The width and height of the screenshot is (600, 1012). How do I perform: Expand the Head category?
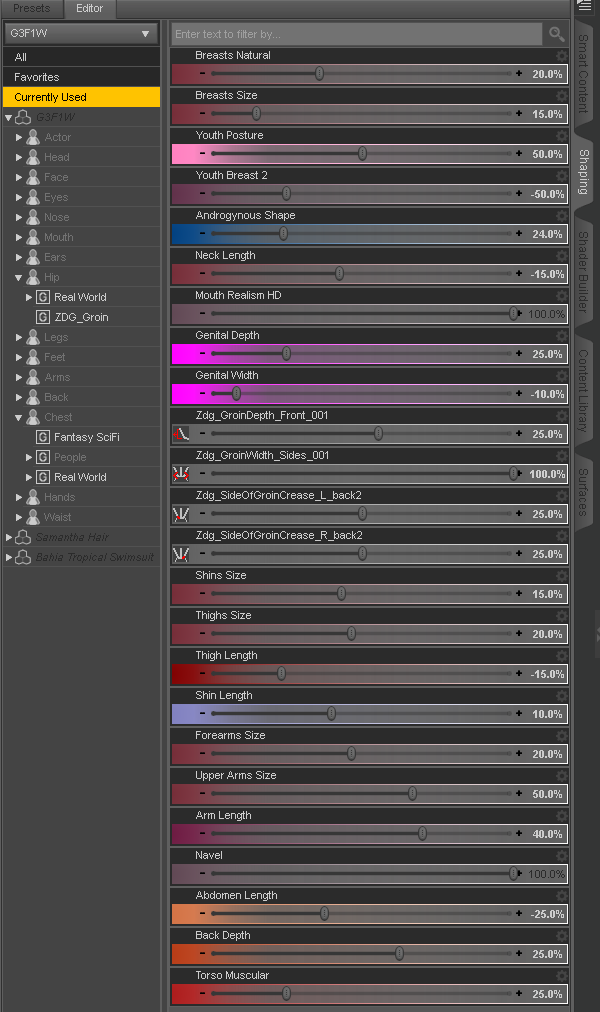[19, 157]
